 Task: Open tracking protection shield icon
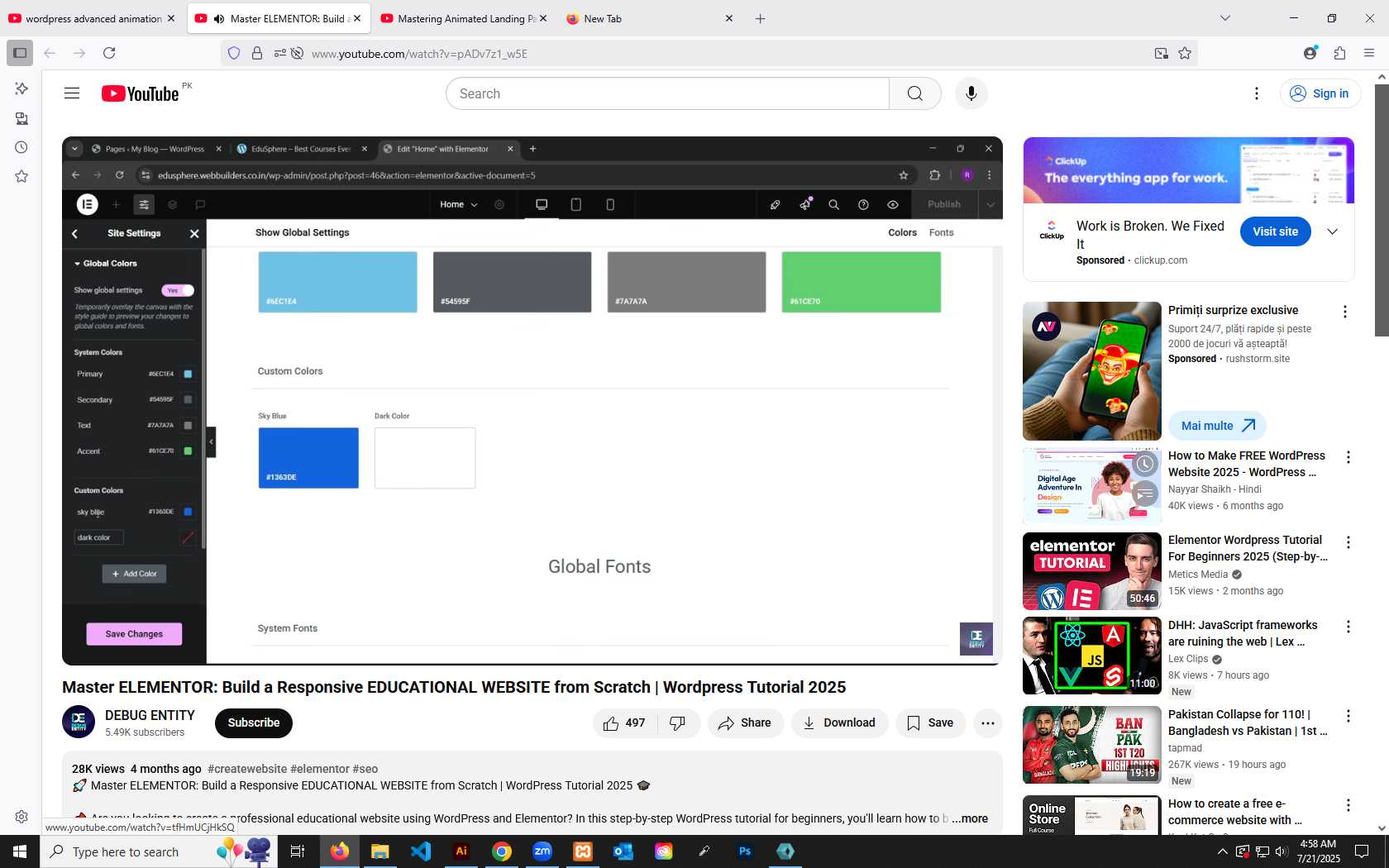[234, 53]
